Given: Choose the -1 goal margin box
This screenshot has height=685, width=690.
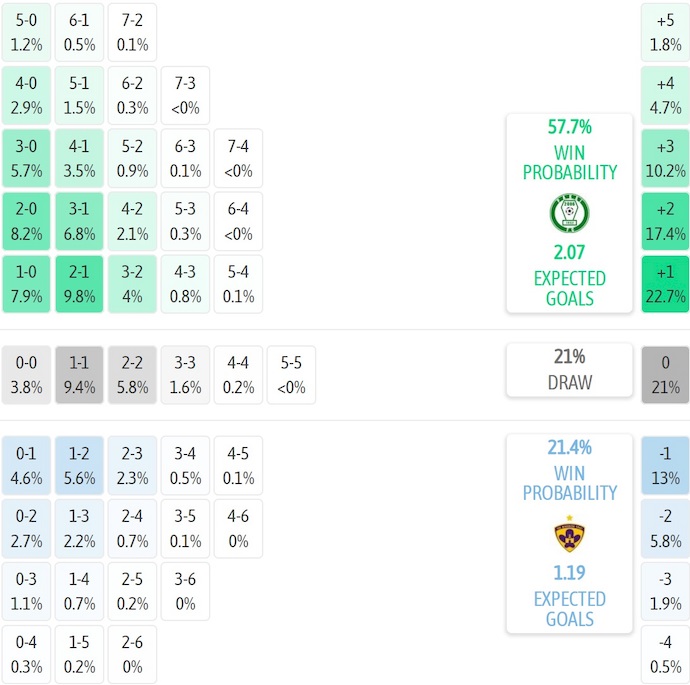Looking at the screenshot, I should 665,465.
